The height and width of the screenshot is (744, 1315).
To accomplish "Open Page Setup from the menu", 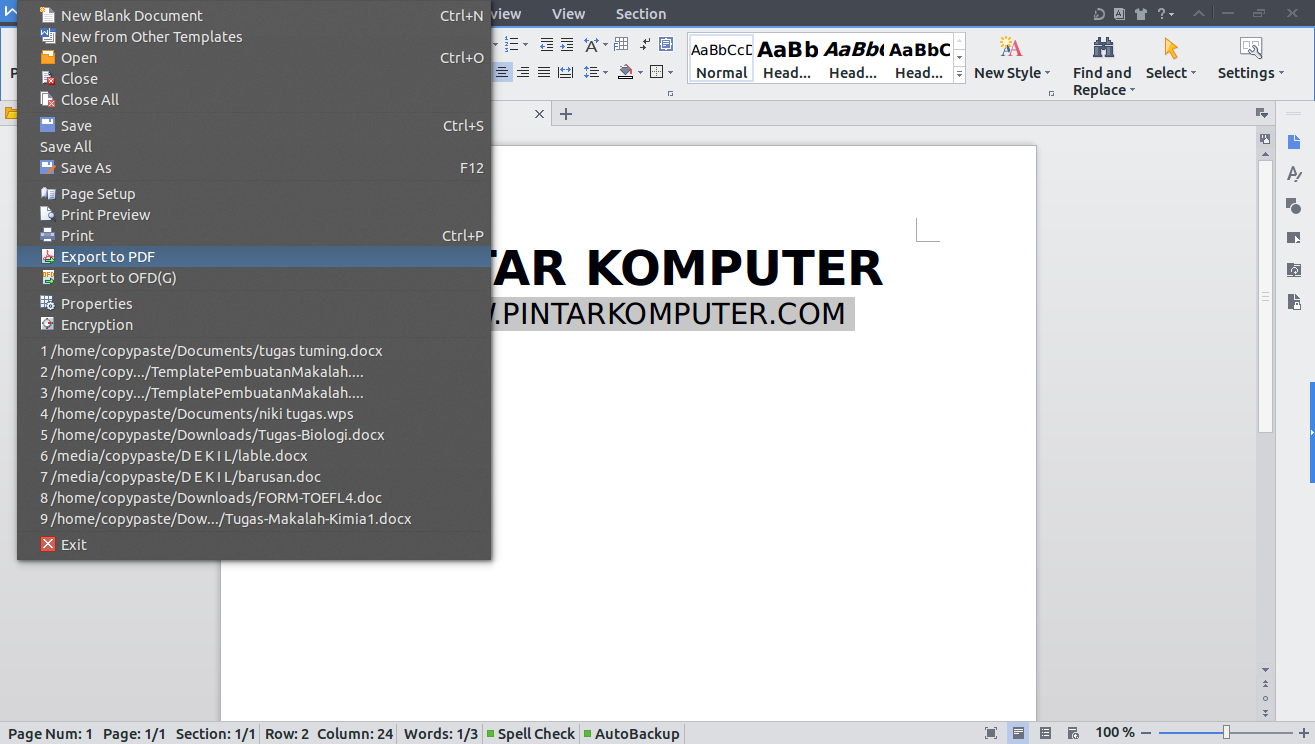I will [x=254, y=194].
